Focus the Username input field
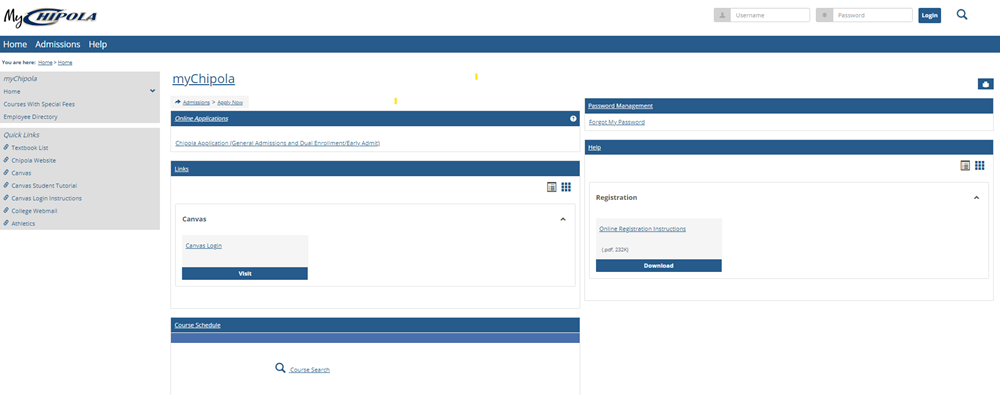 point(770,15)
